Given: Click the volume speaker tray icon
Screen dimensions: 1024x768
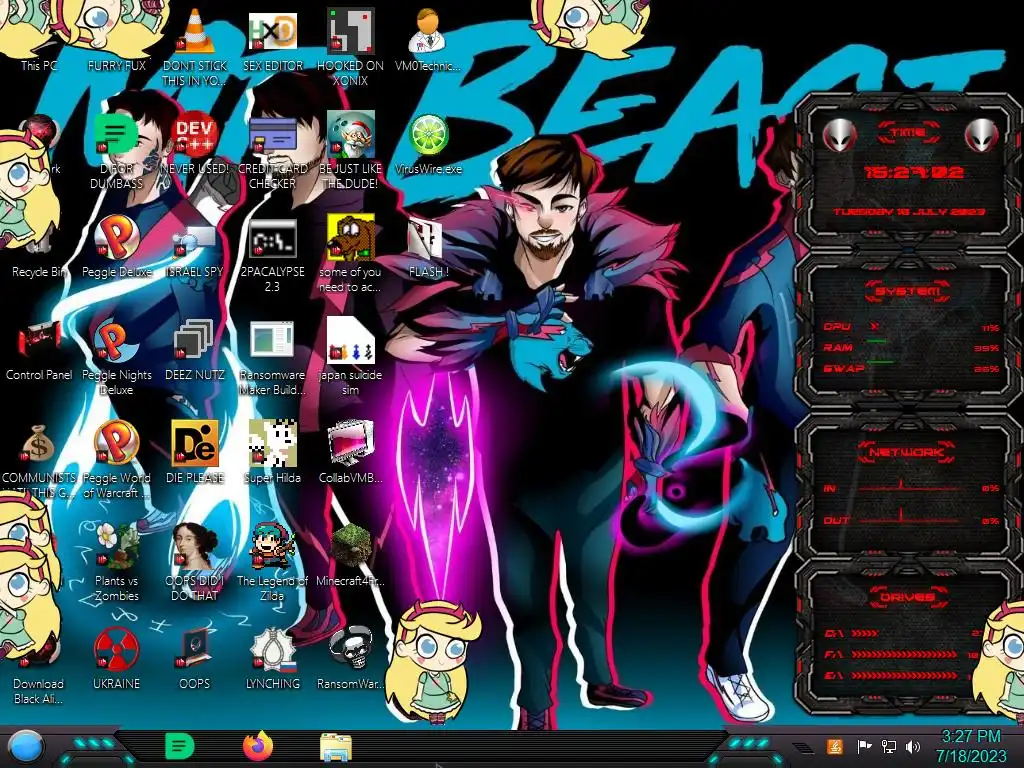Looking at the screenshot, I should tap(912, 746).
